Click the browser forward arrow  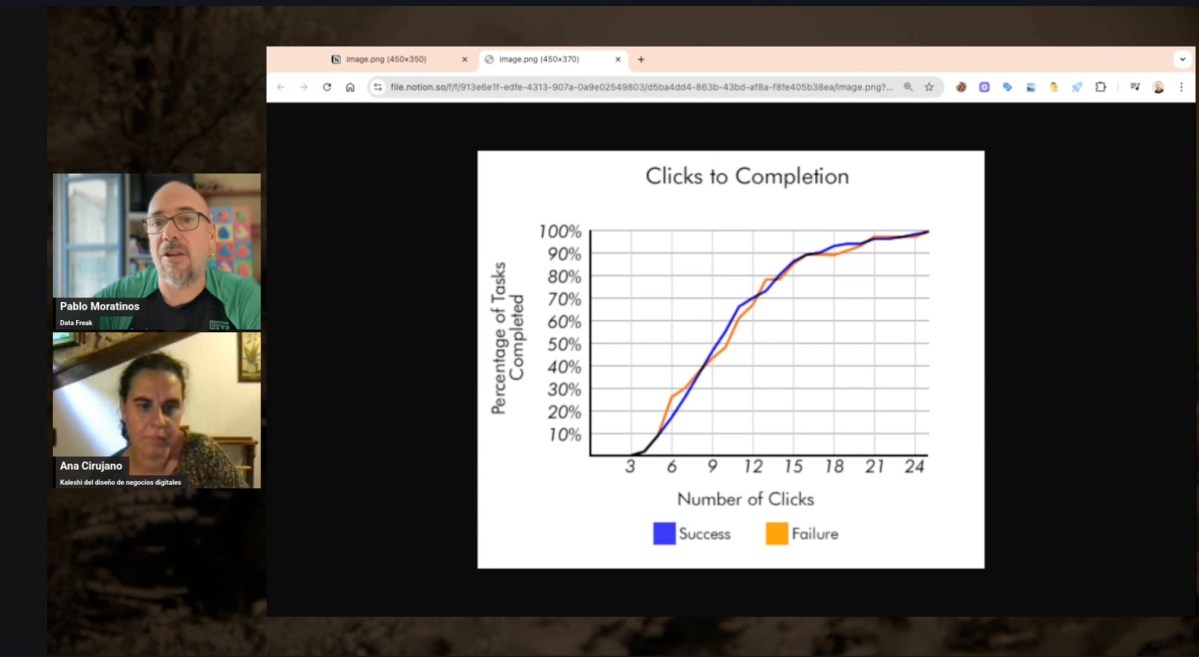pyautogui.click(x=304, y=87)
